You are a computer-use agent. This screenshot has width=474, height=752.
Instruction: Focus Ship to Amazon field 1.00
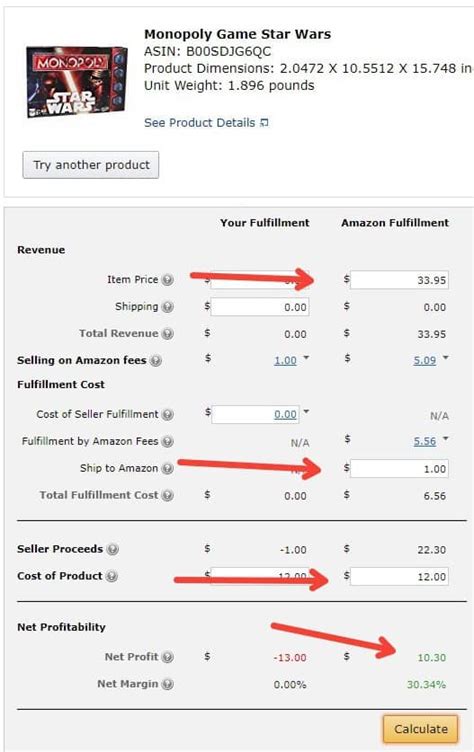pyautogui.click(x=399, y=469)
